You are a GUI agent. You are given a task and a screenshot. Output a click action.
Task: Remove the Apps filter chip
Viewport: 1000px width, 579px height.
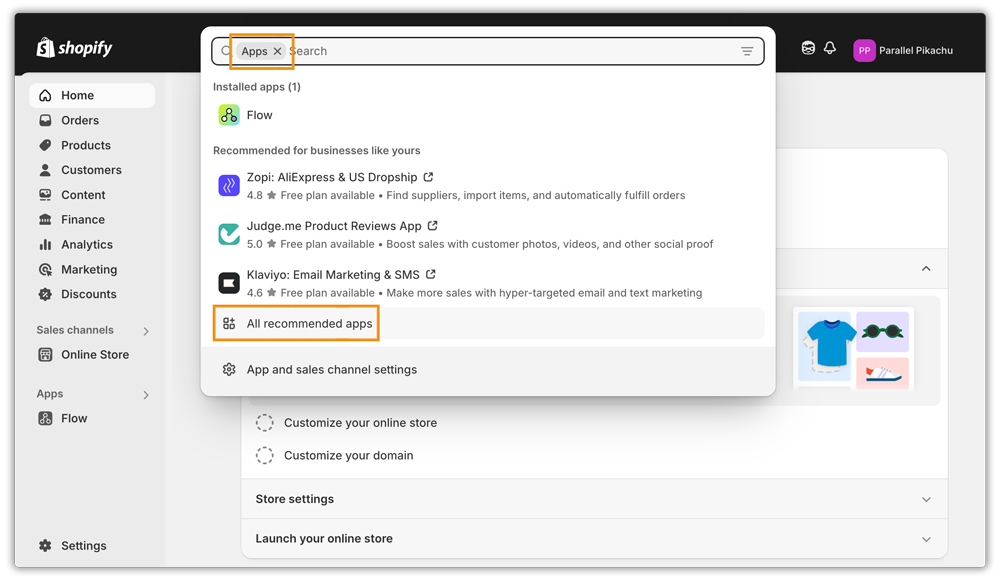[x=277, y=51]
